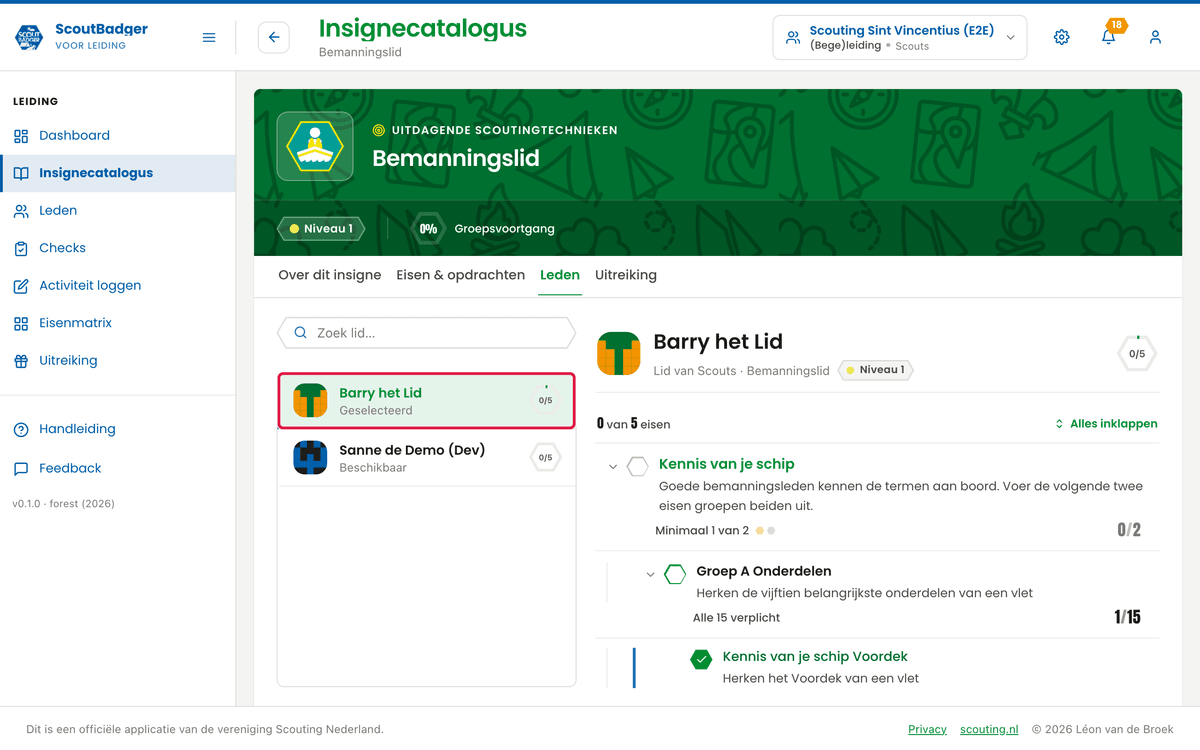
Task: Click the ScoutBadger logo
Action: point(29,37)
